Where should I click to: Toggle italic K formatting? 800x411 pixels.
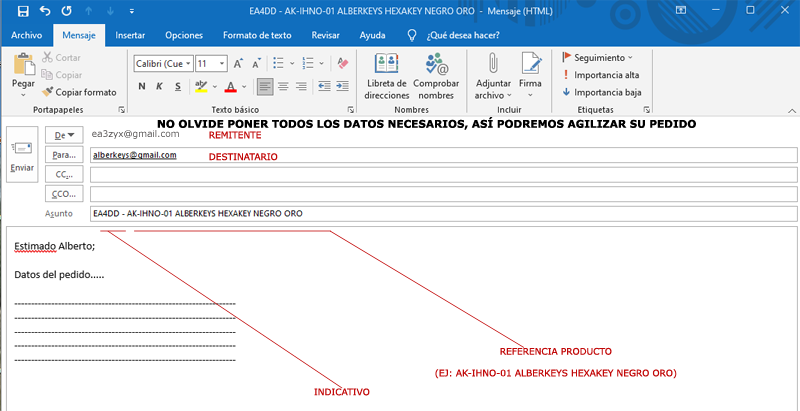tap(159, 86)
